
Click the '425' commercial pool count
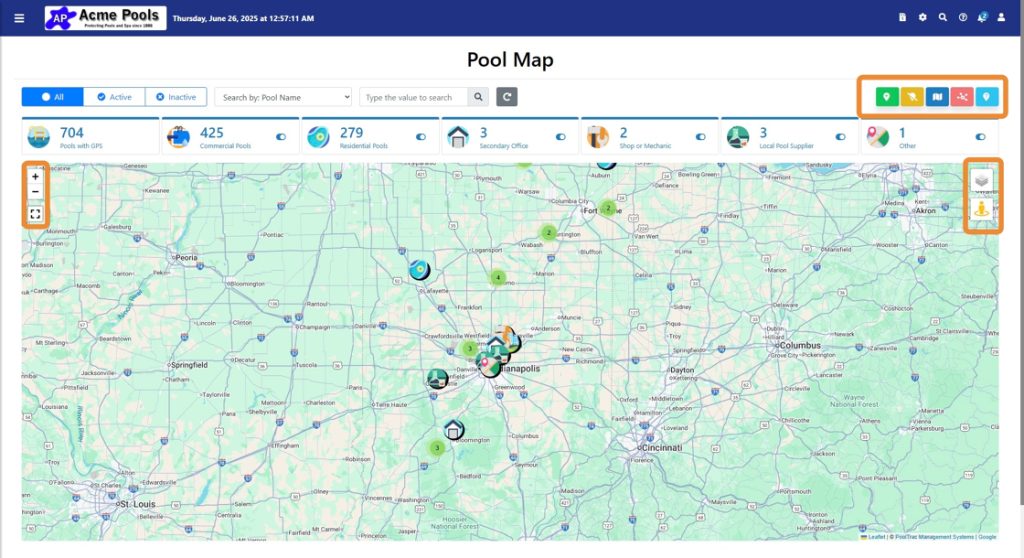pos(212,133)
